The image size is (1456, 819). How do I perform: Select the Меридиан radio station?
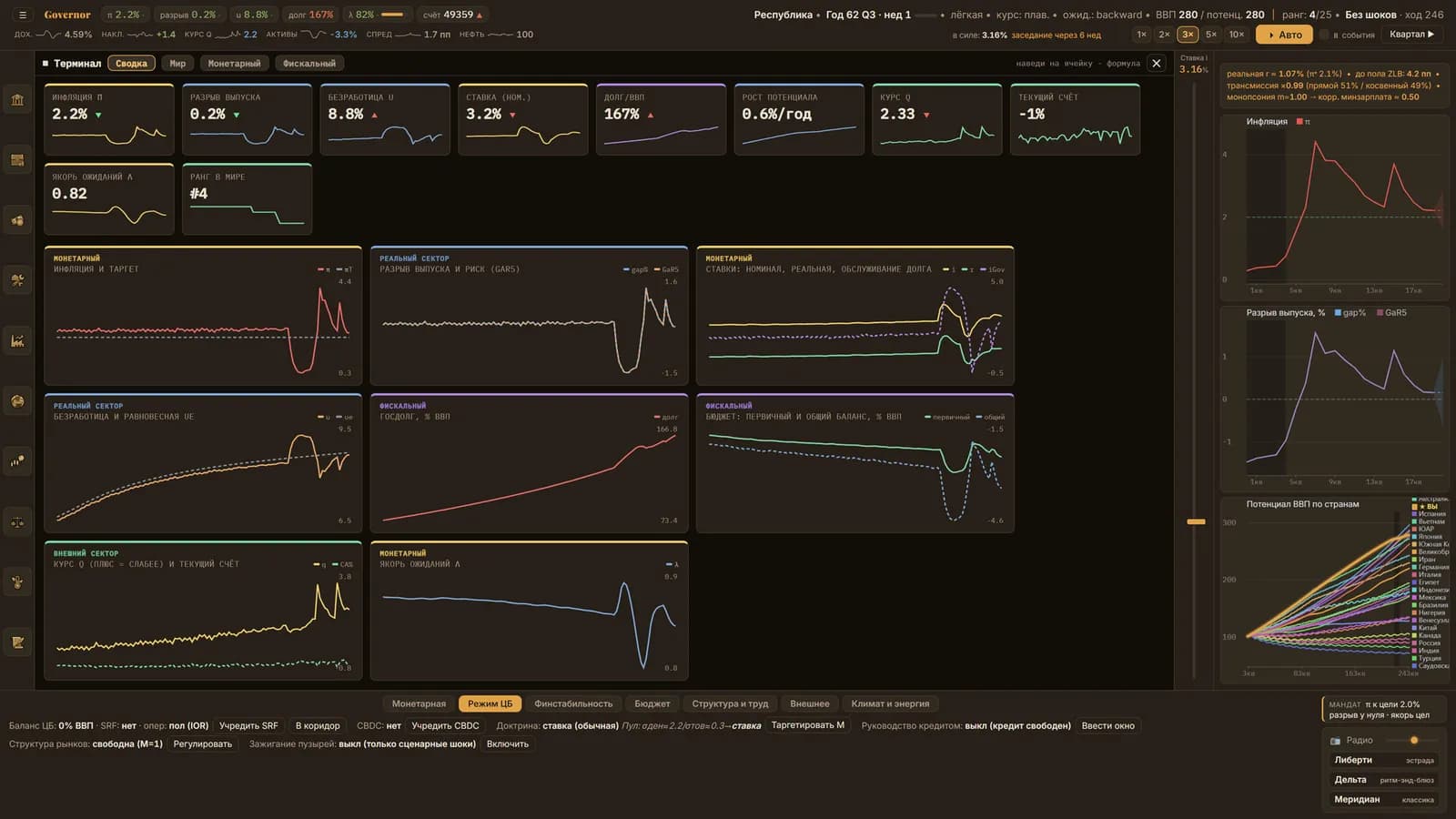point(1383,800)
